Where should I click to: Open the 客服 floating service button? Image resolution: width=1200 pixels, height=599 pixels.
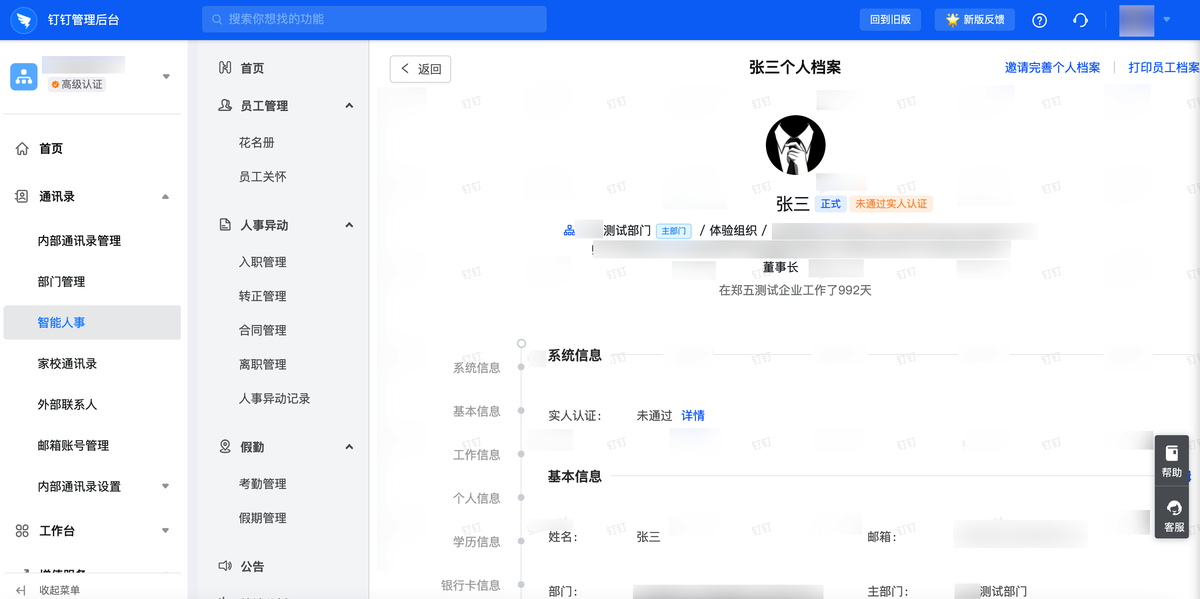coord(1172,515)
